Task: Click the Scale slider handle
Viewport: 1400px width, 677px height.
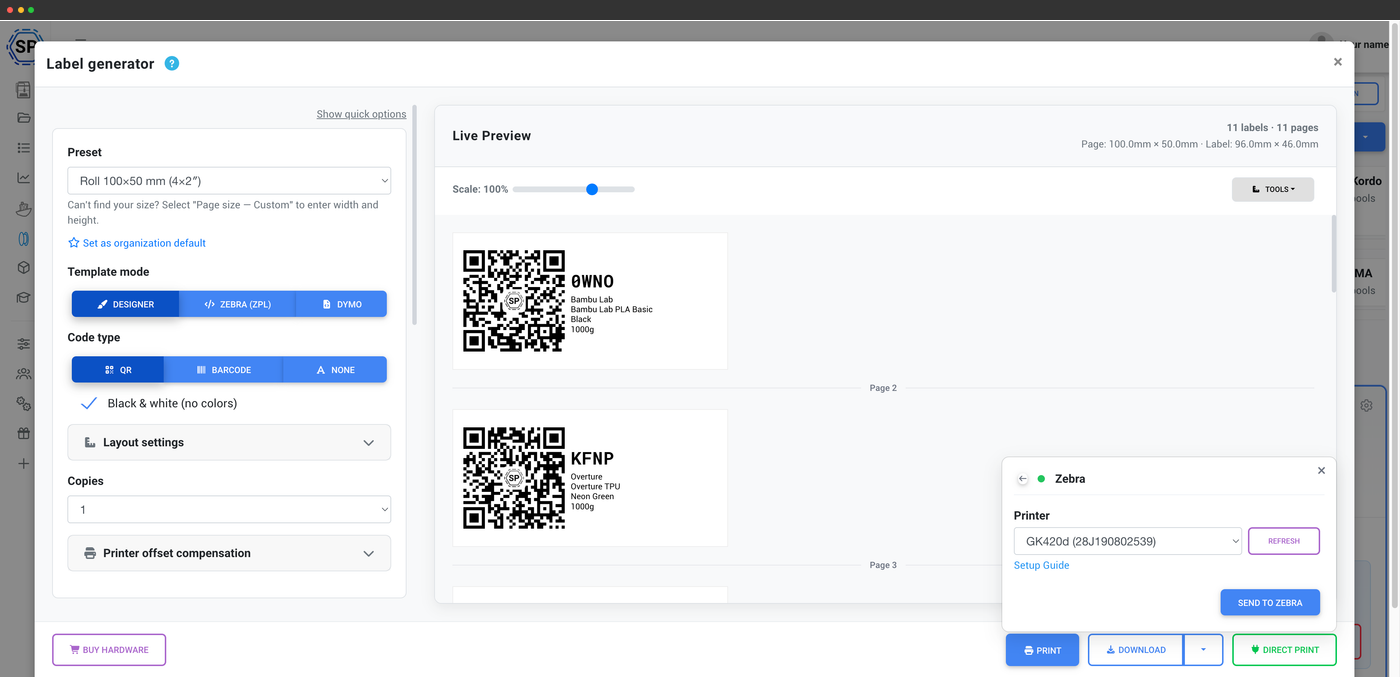Action: pos(592,189)
